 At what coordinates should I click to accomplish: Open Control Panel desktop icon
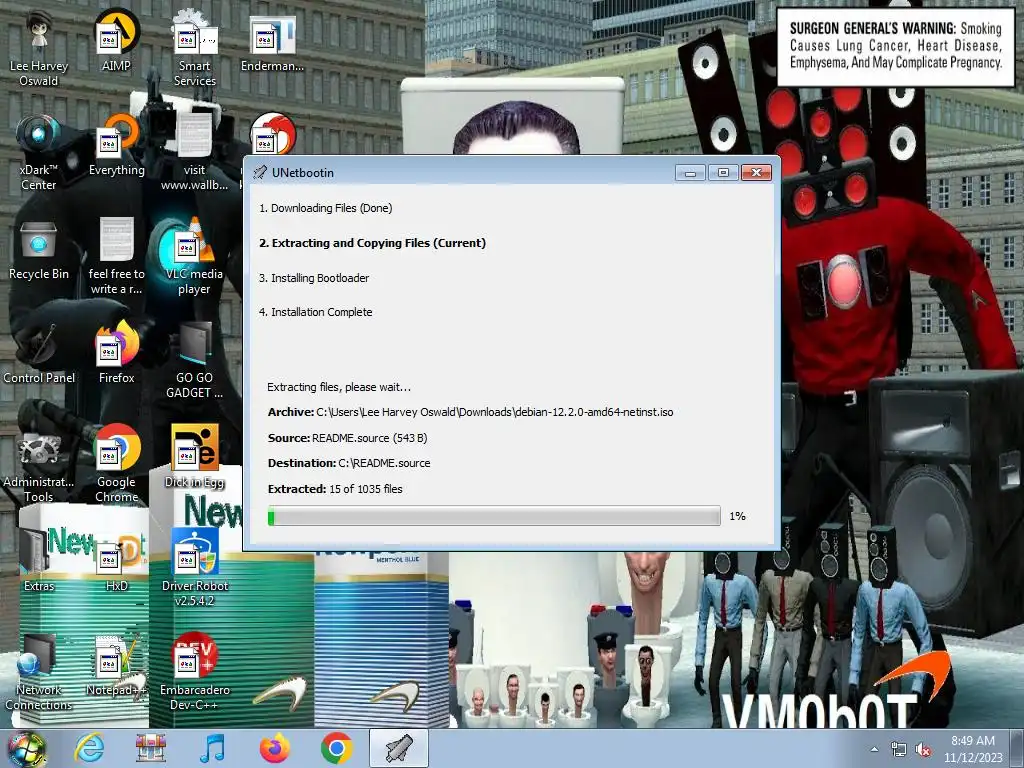(39, 352)
